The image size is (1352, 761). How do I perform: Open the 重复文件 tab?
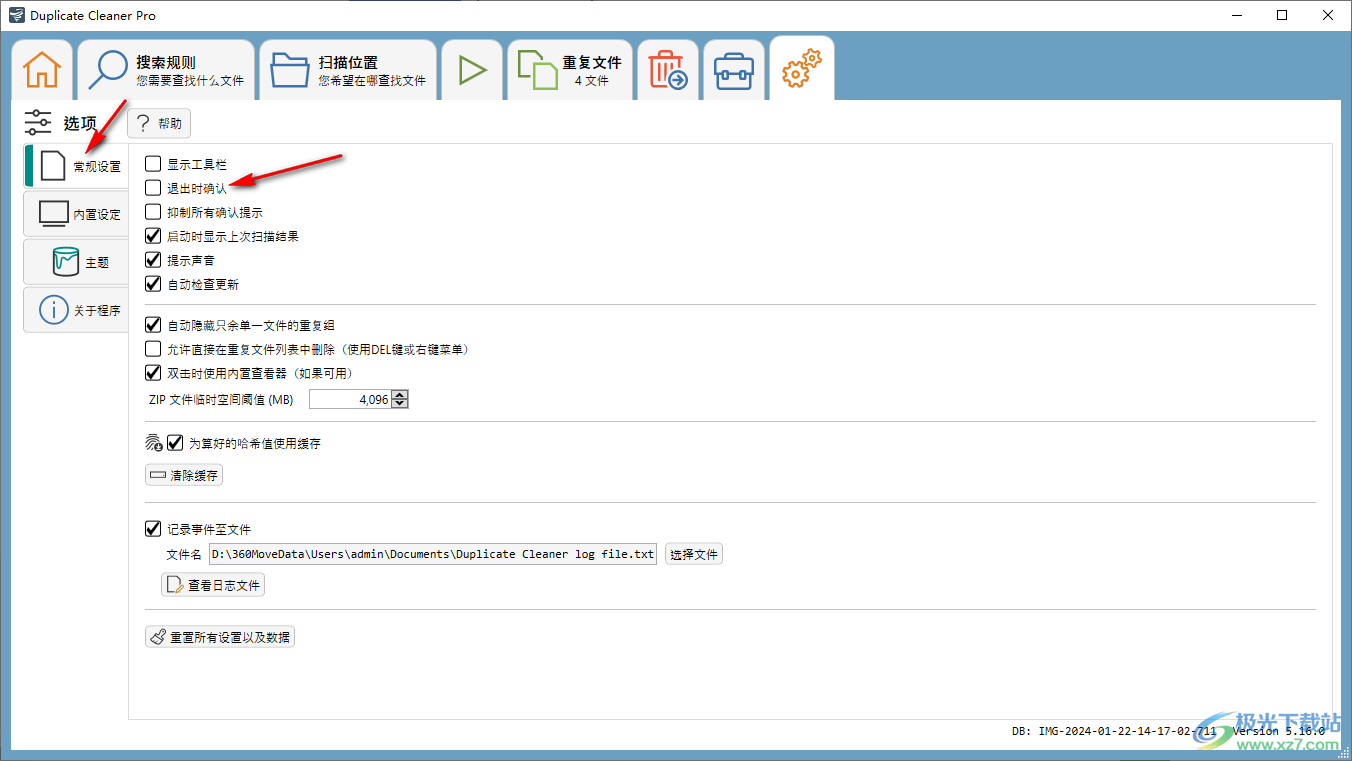pos(570,70)
